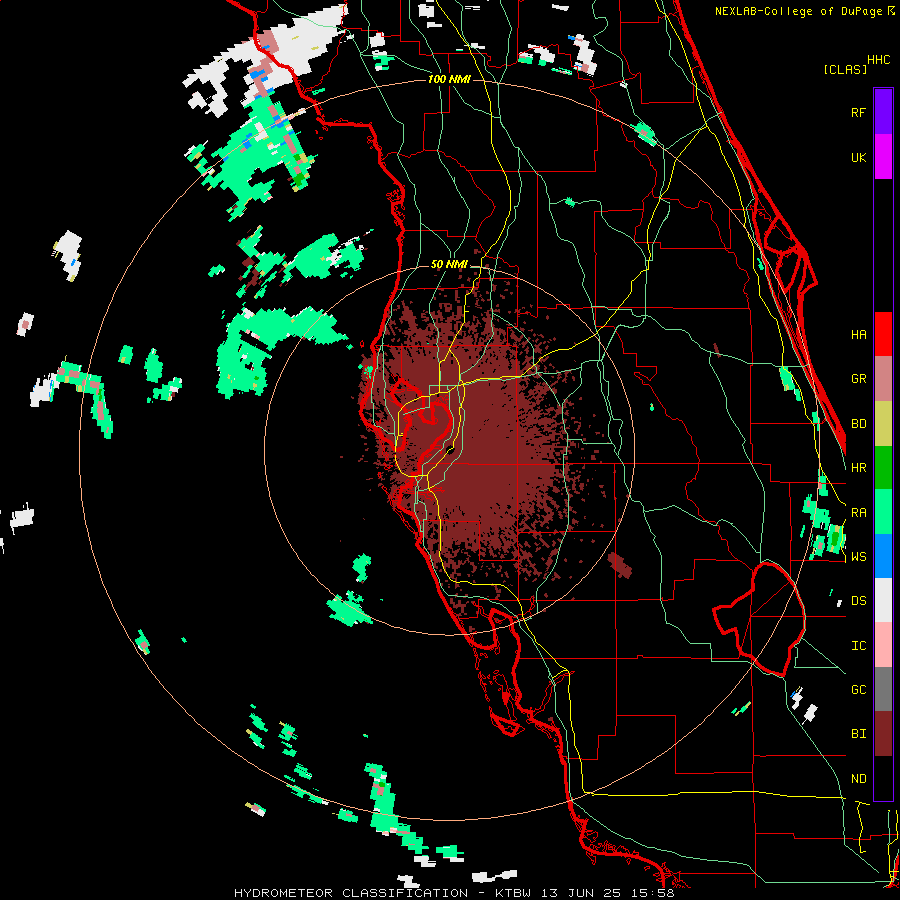Screen dimensions: 900x900
Task: Click the KTBW radar station identifier
Action: click(513, 893)
